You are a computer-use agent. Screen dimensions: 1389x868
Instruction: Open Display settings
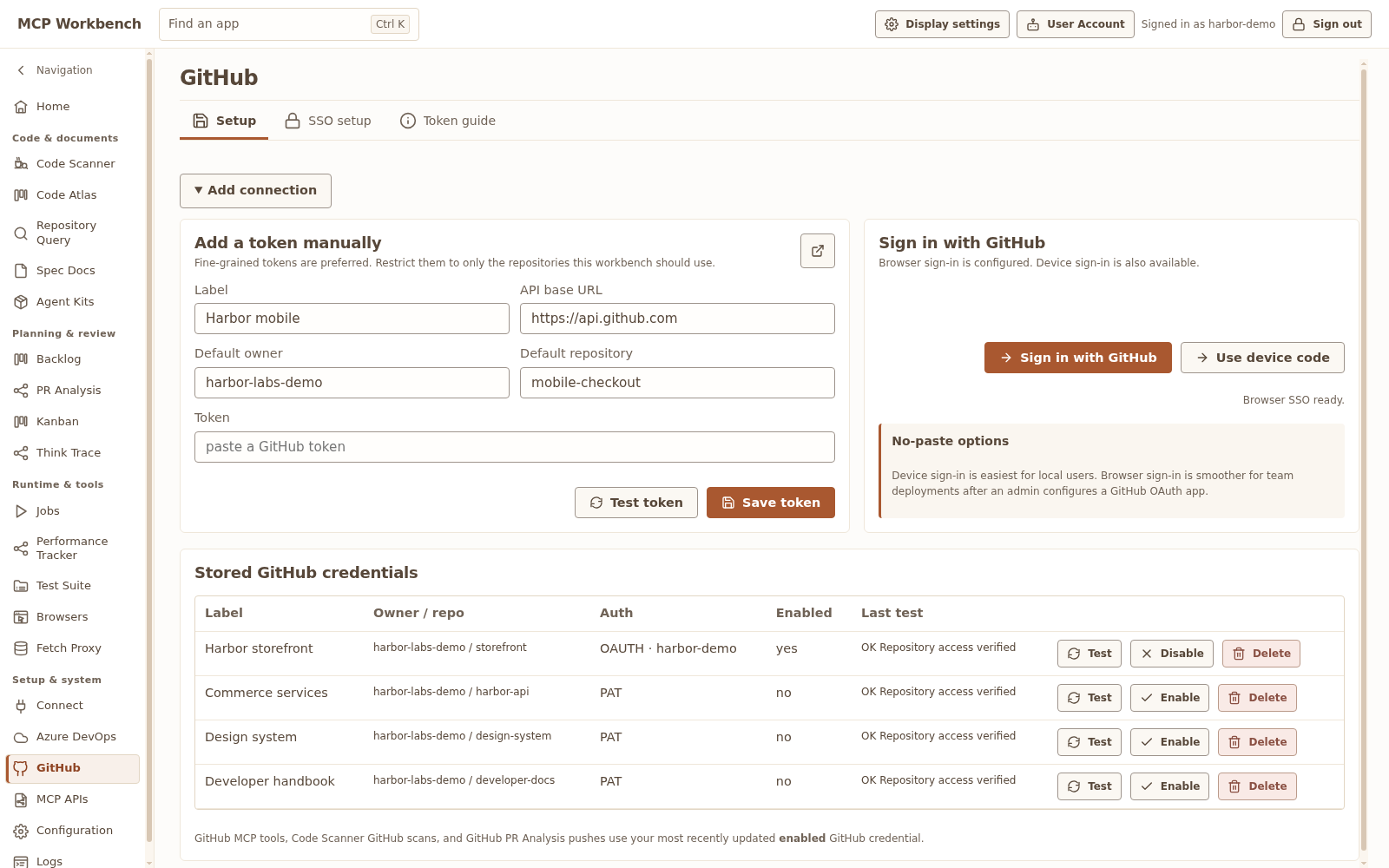(942, 24)
